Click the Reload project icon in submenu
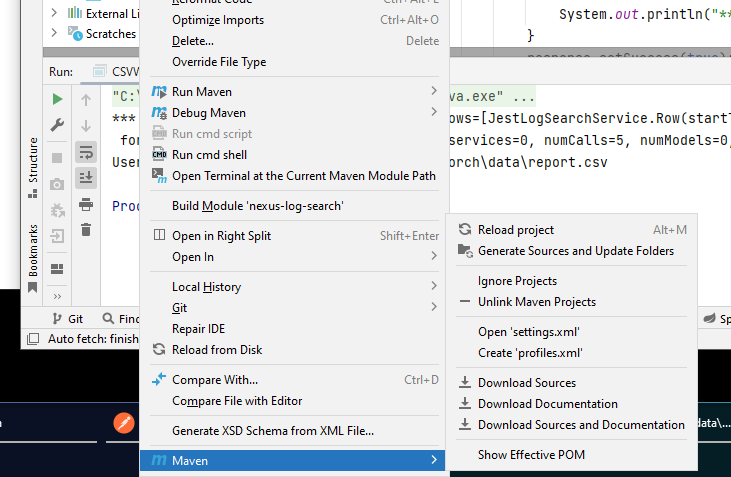Image resolution: width=731 pixels, height=477 pixels. pos(465,230)
